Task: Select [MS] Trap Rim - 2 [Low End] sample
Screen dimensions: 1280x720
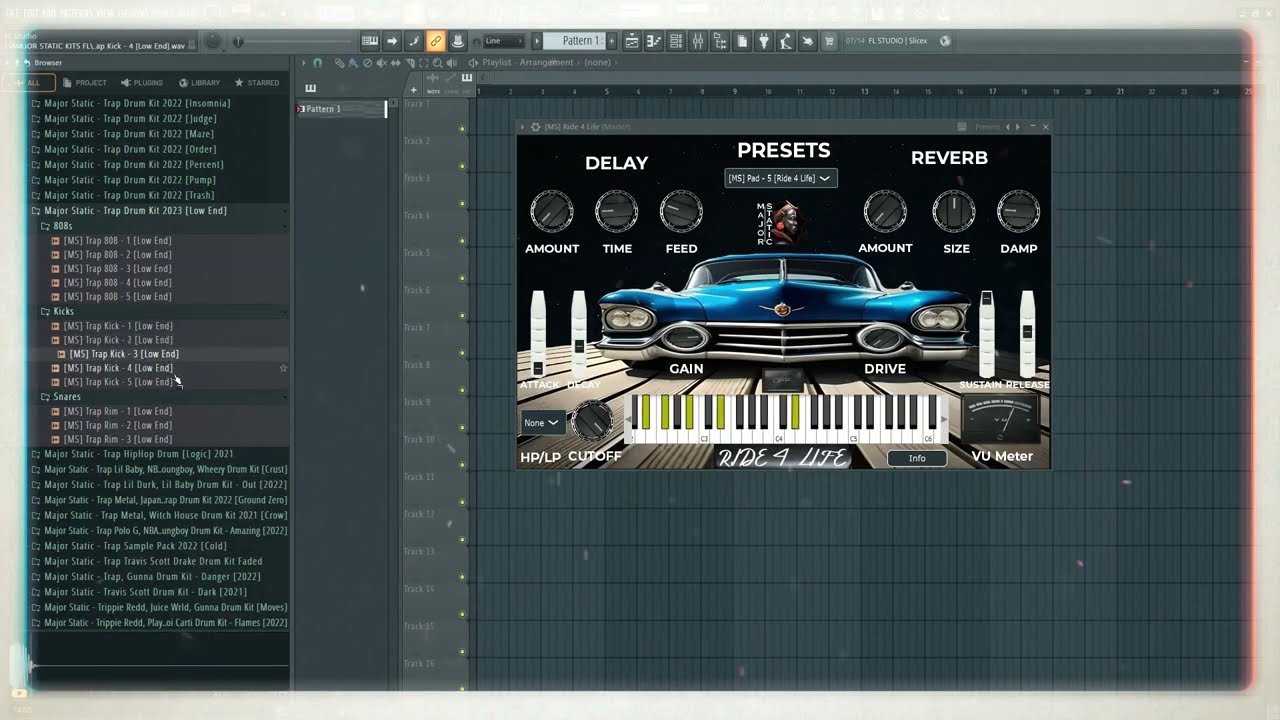Action: point(117,425)
